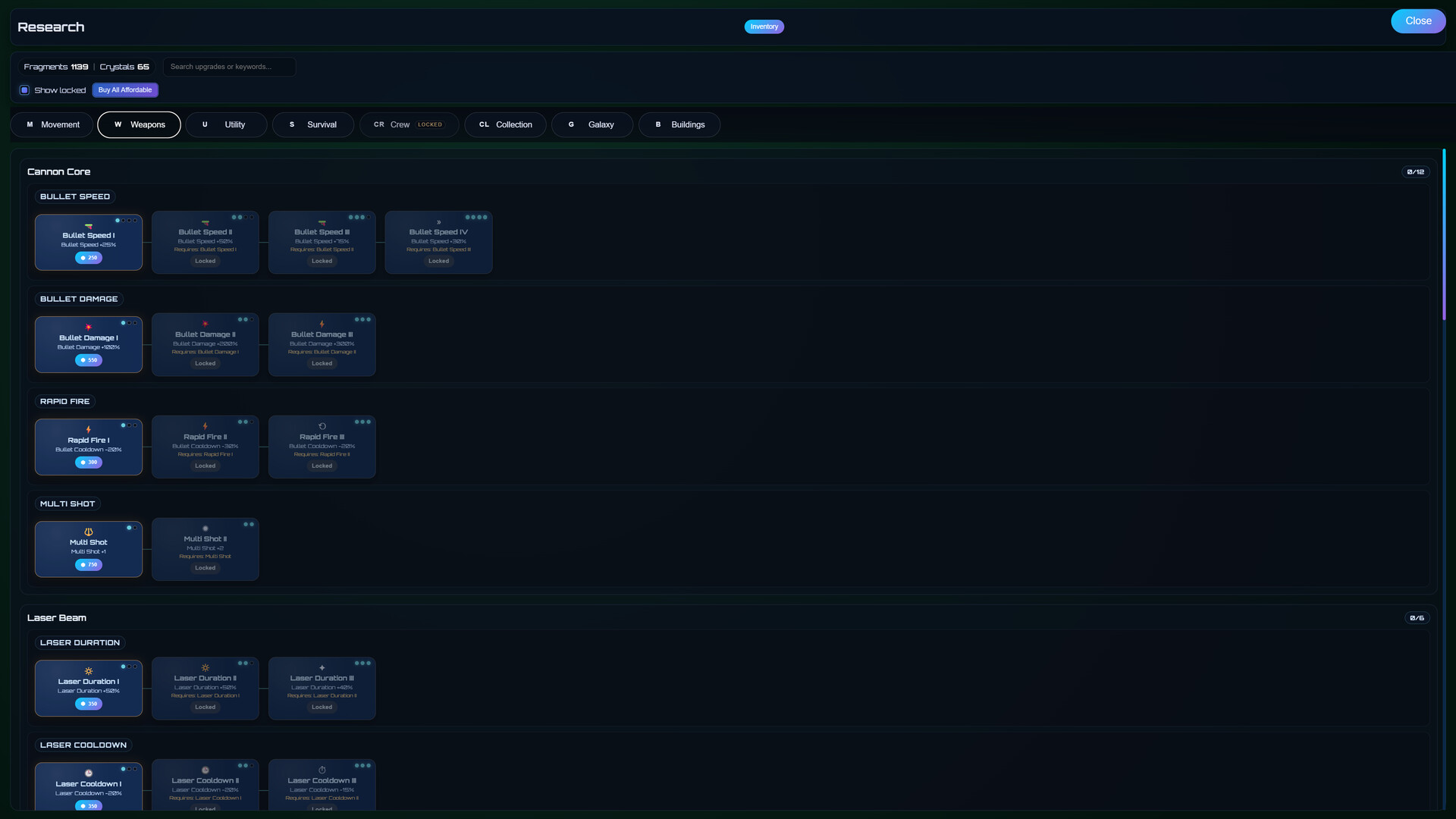This screenshot has height=819, width=1456.
Task: Toggle the Show locked checkbox
Action: click(x=24, y=89)
